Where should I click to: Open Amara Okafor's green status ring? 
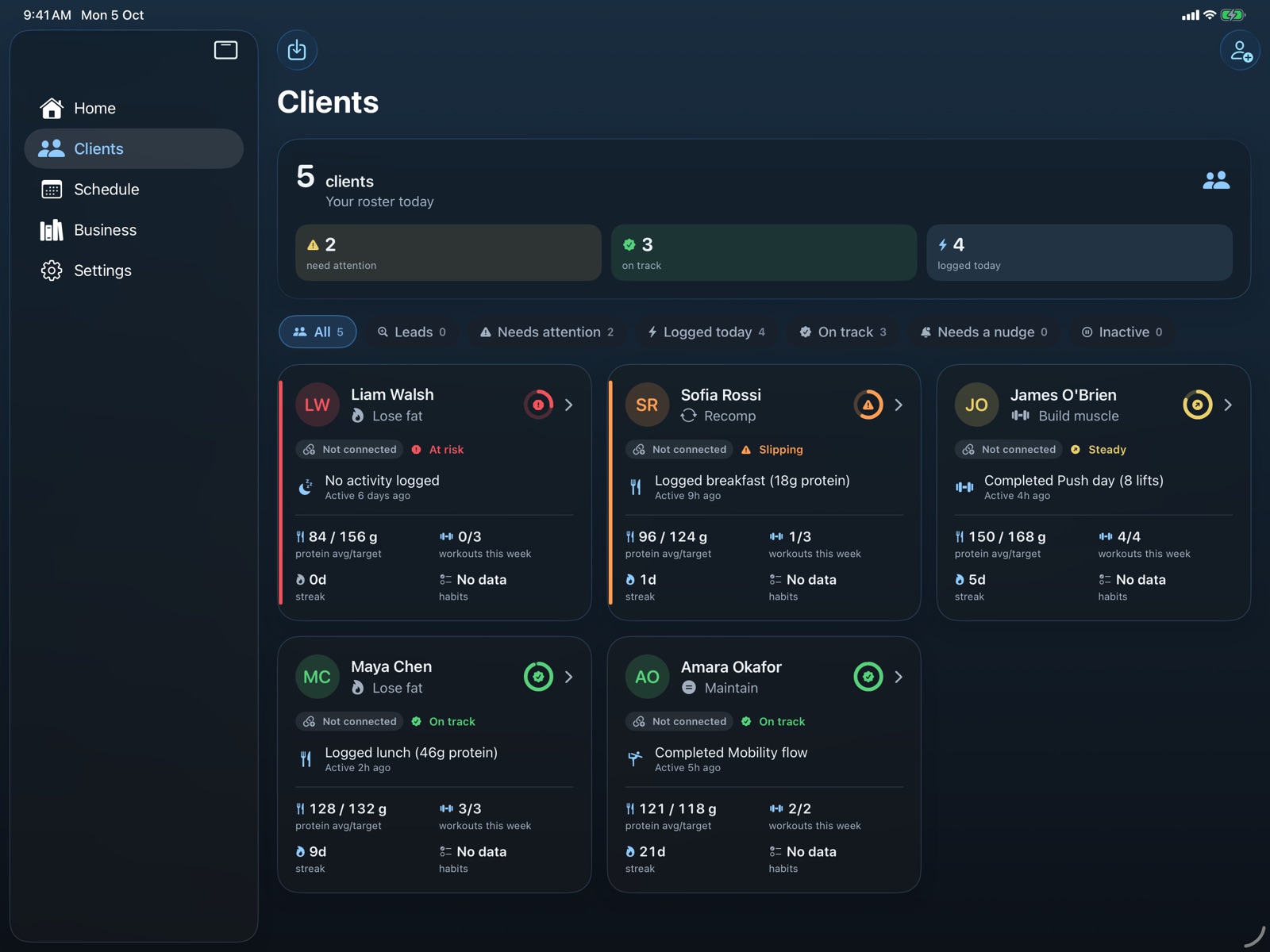click(868, 677)
